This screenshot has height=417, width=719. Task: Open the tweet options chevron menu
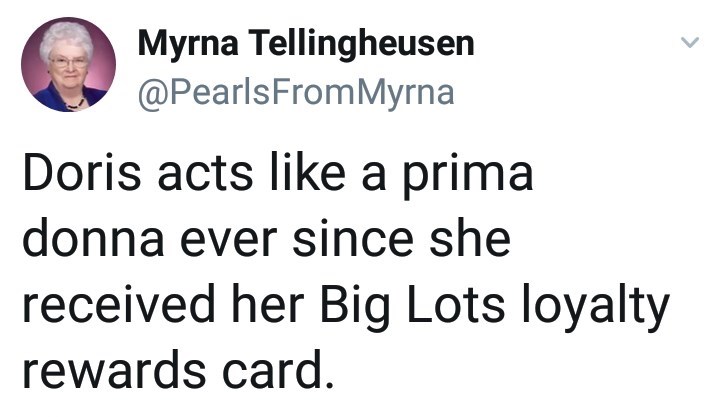click(687, 43)
